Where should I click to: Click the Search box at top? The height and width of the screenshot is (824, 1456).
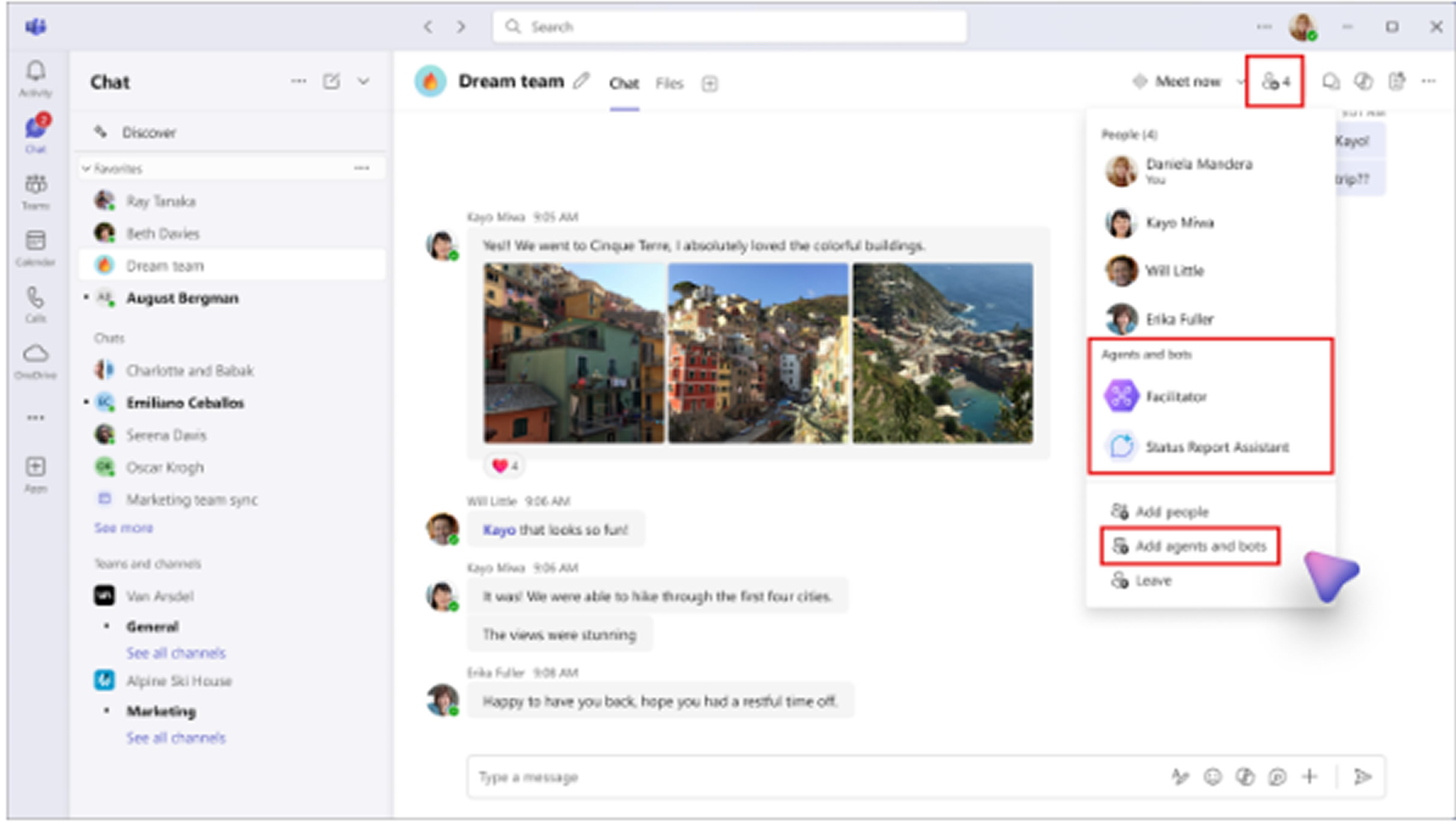729,26
